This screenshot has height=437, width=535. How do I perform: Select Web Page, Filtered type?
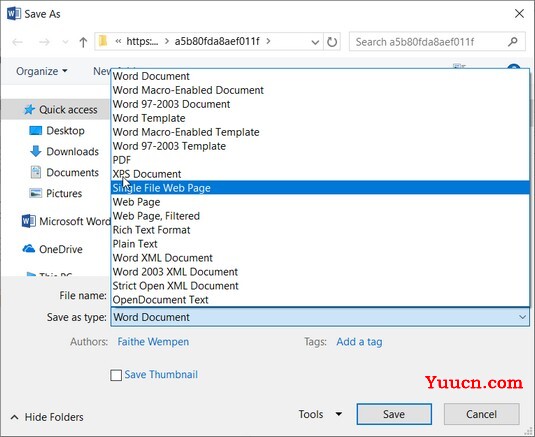[320, 216]
